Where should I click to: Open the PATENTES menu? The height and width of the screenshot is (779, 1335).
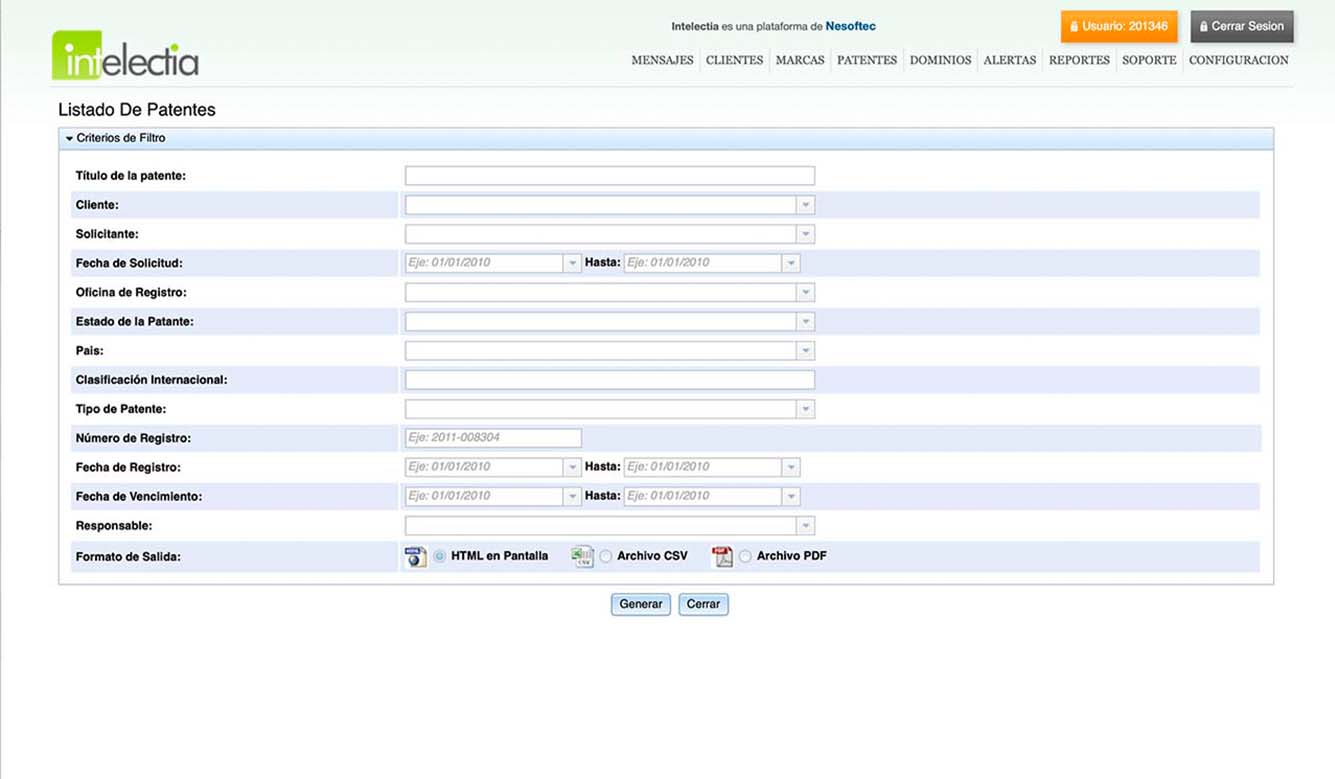866,60
